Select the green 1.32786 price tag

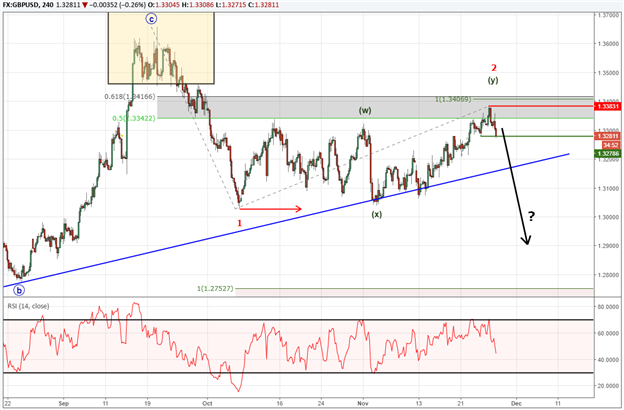pos(607,153)
